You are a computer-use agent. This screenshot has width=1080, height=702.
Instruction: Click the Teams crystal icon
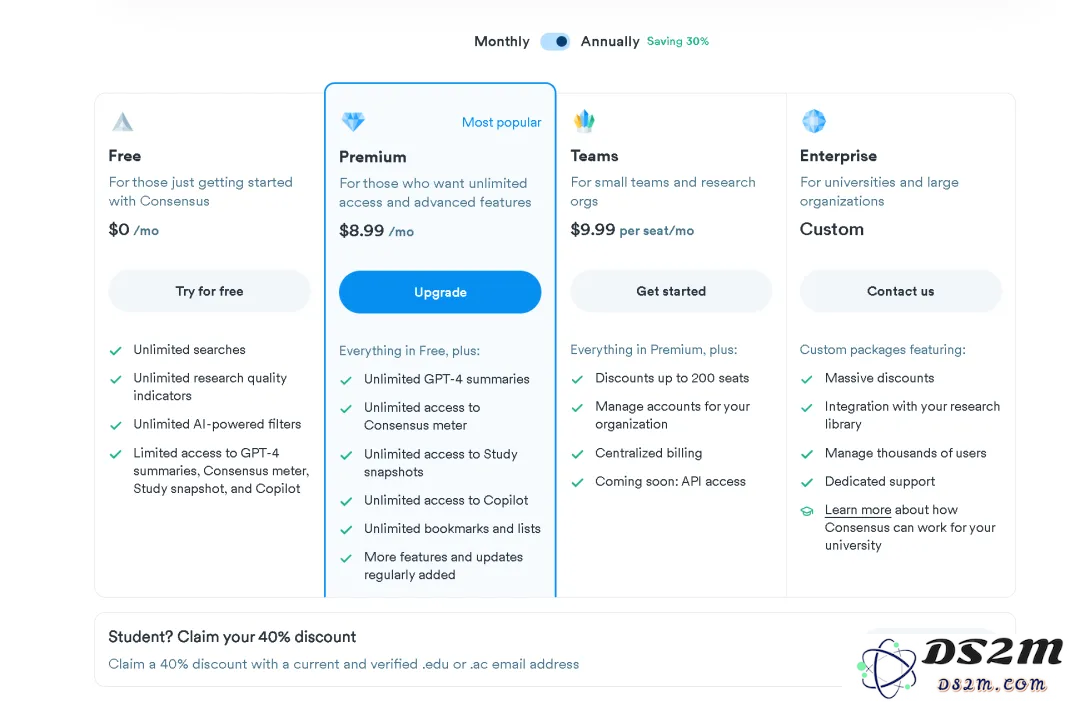584,121
